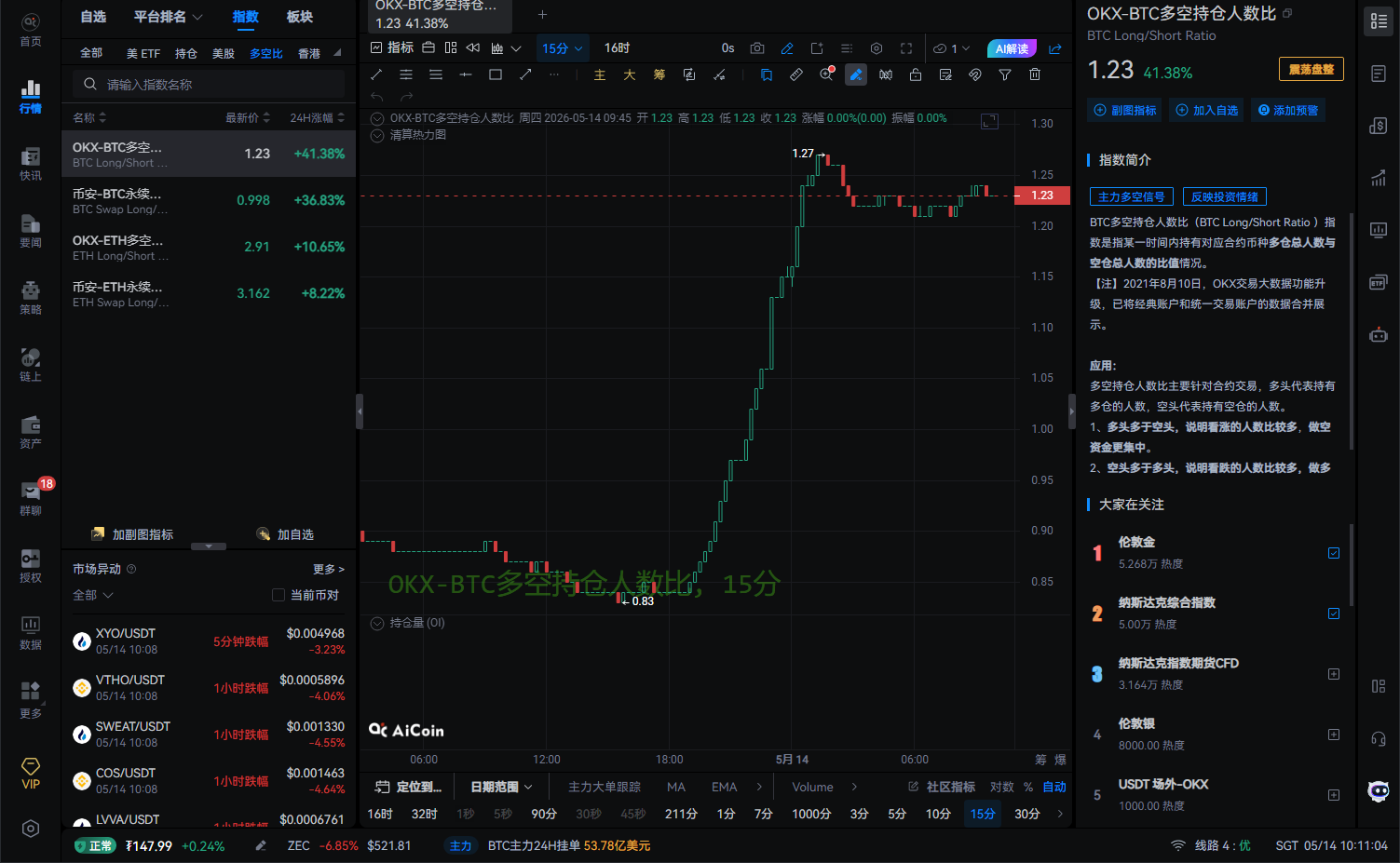
Task: Select the ruler measurement tool
Action: (x=796, y=74)
